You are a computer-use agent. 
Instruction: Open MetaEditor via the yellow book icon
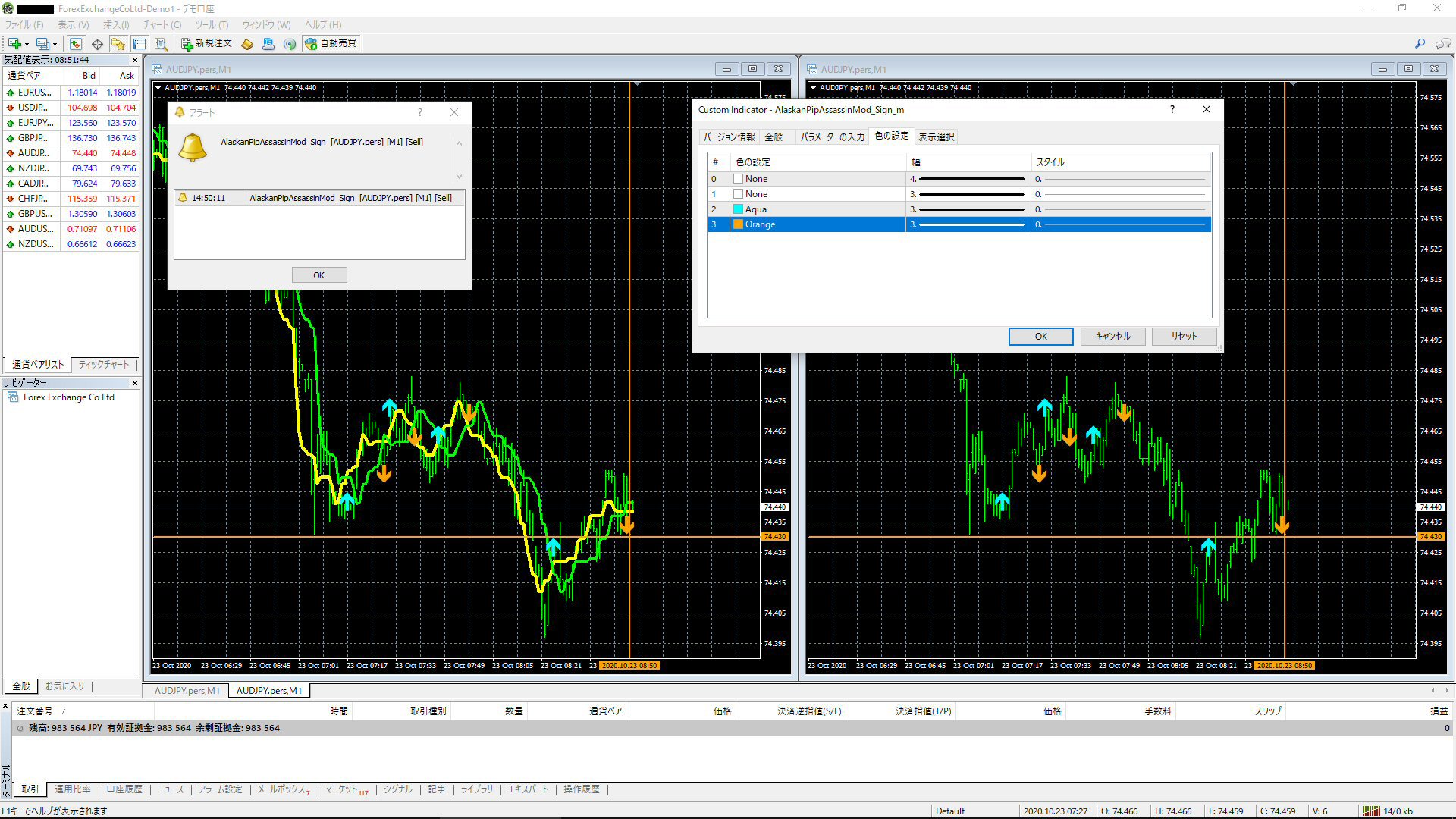247,44
